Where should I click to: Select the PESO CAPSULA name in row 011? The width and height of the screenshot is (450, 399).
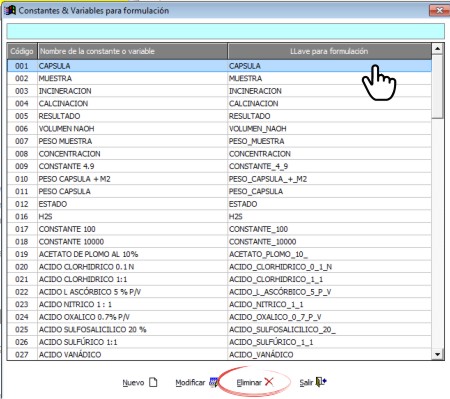click(x=132, y=191)
